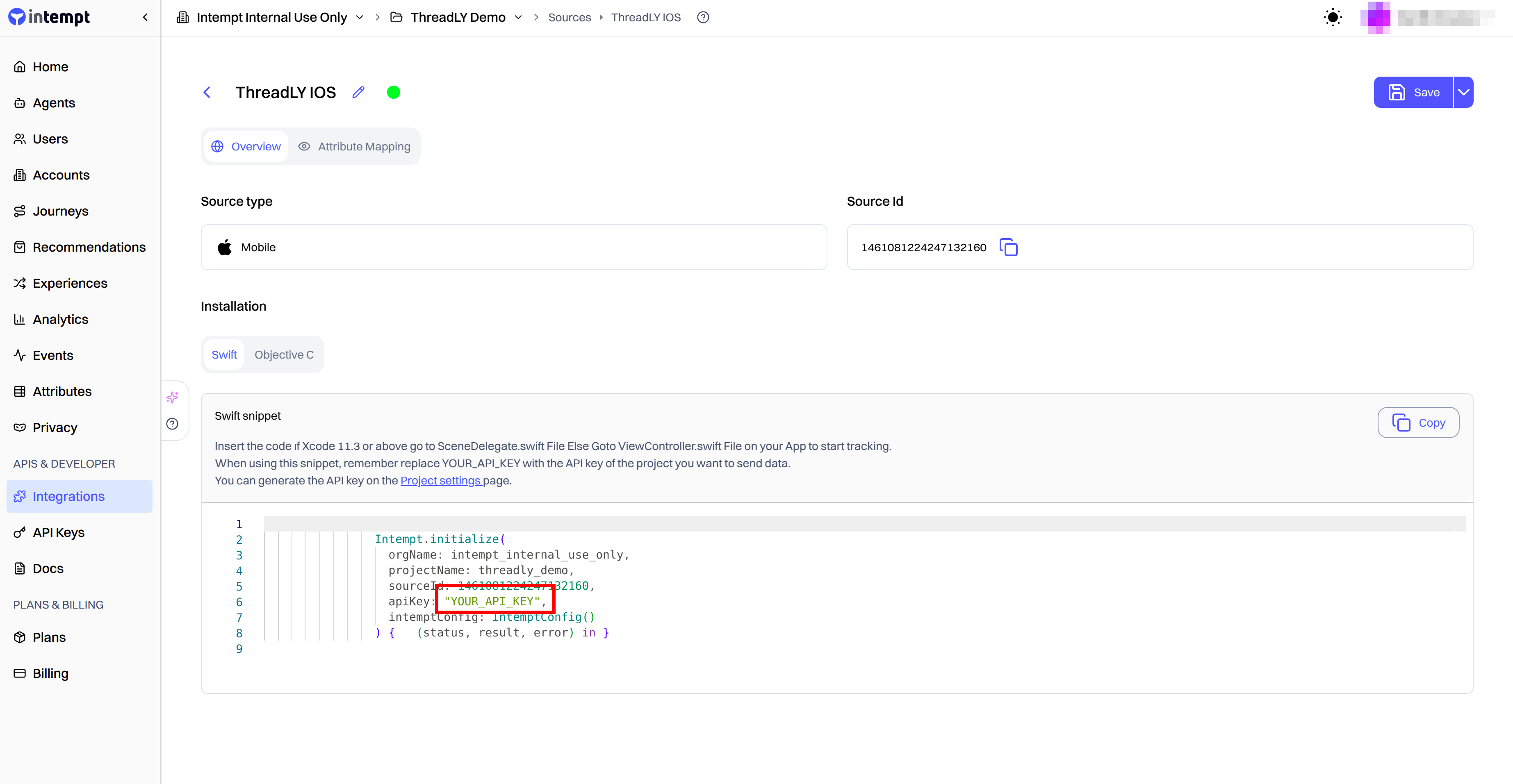
Task: Click the Analytics bar chart icon
Action: point(20,320)
